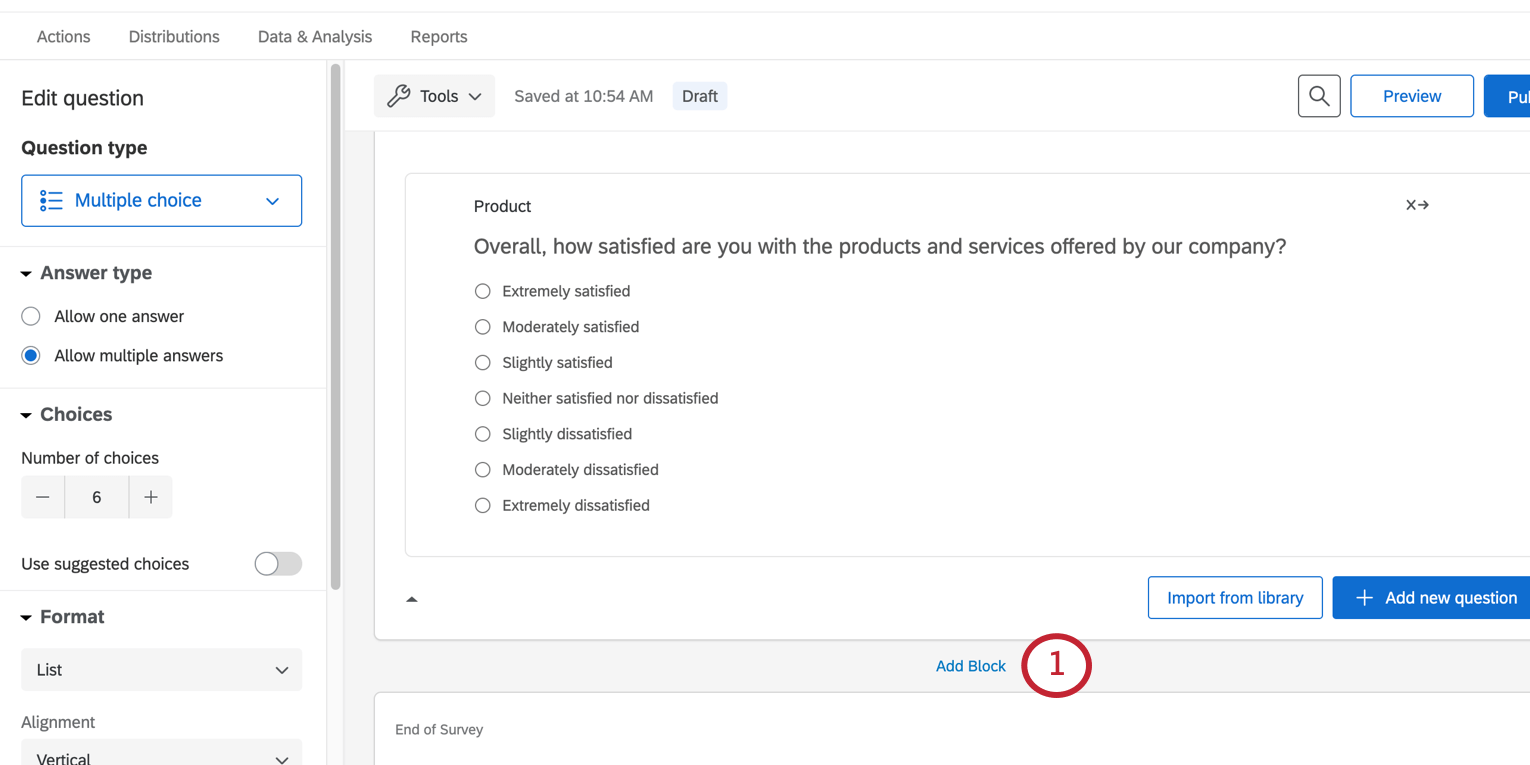
Task: Click the search magnifier icon
Action: [x=1318, y=96]
